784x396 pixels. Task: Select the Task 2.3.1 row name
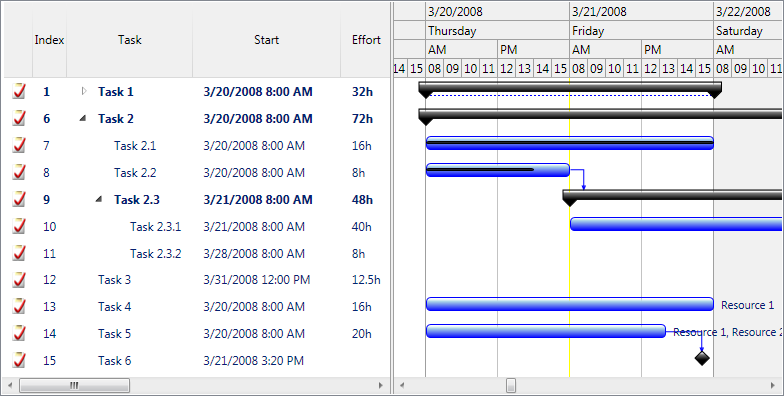coord(156,227)
